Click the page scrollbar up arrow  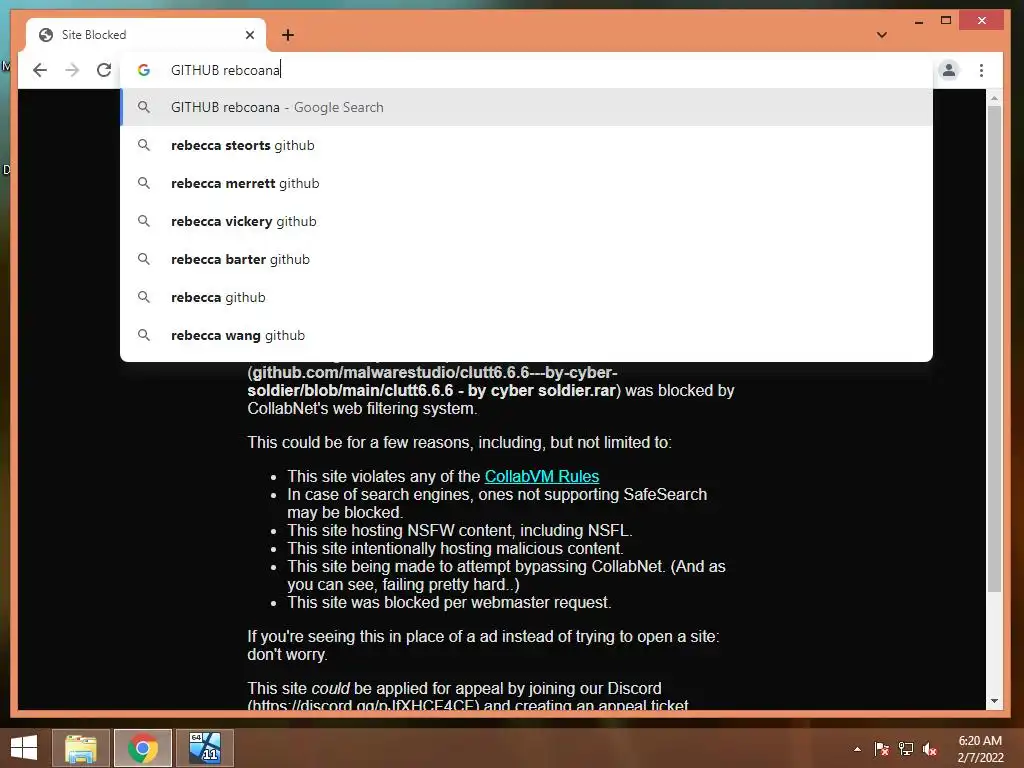click(994, 98)
